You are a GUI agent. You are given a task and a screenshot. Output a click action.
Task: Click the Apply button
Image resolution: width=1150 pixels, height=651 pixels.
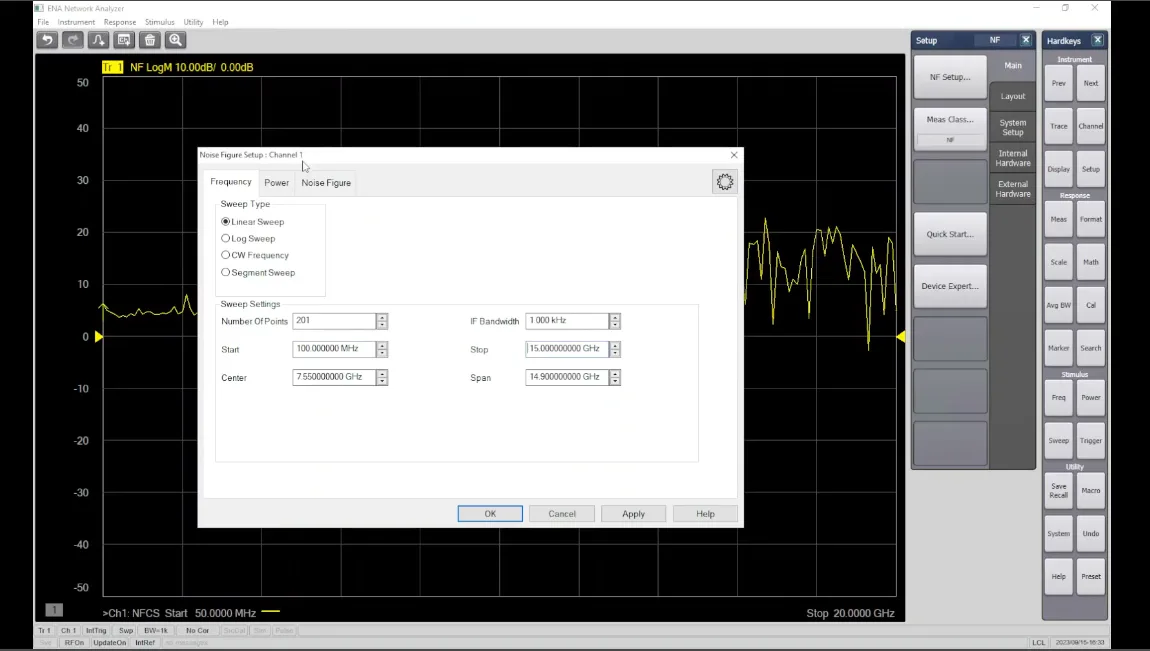tap(634, 514)
